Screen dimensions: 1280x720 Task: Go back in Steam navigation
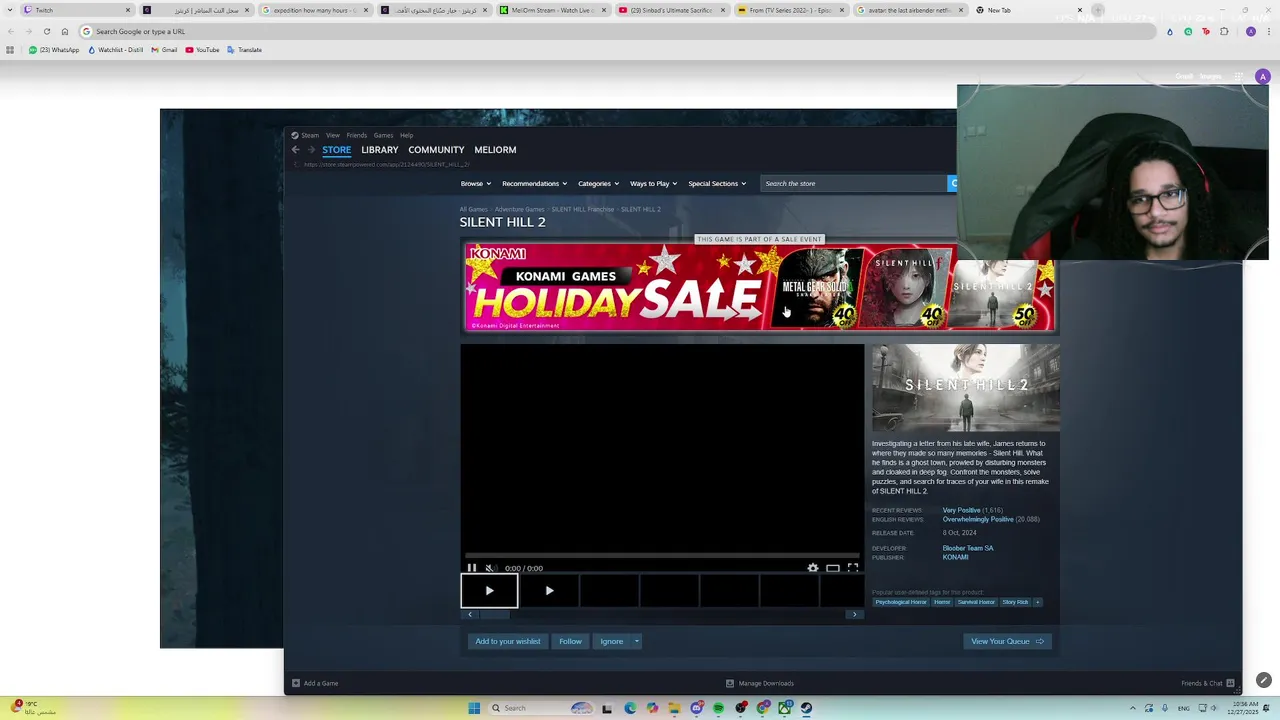click(x=295, y=150)
